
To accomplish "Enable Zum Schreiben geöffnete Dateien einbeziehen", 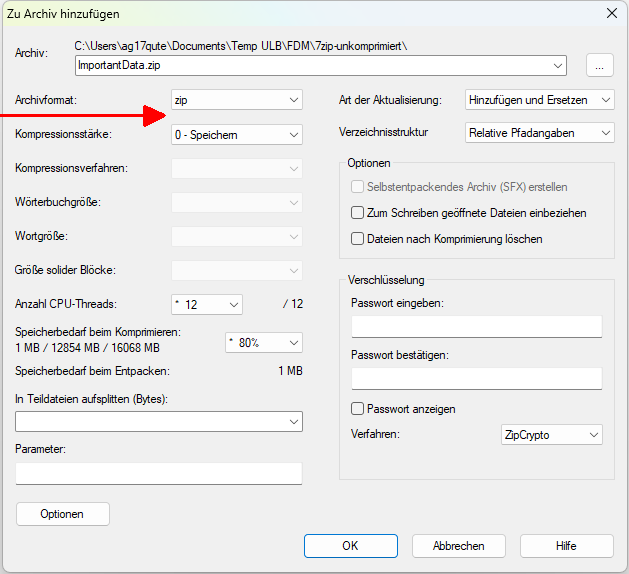I will coord(358,213).
